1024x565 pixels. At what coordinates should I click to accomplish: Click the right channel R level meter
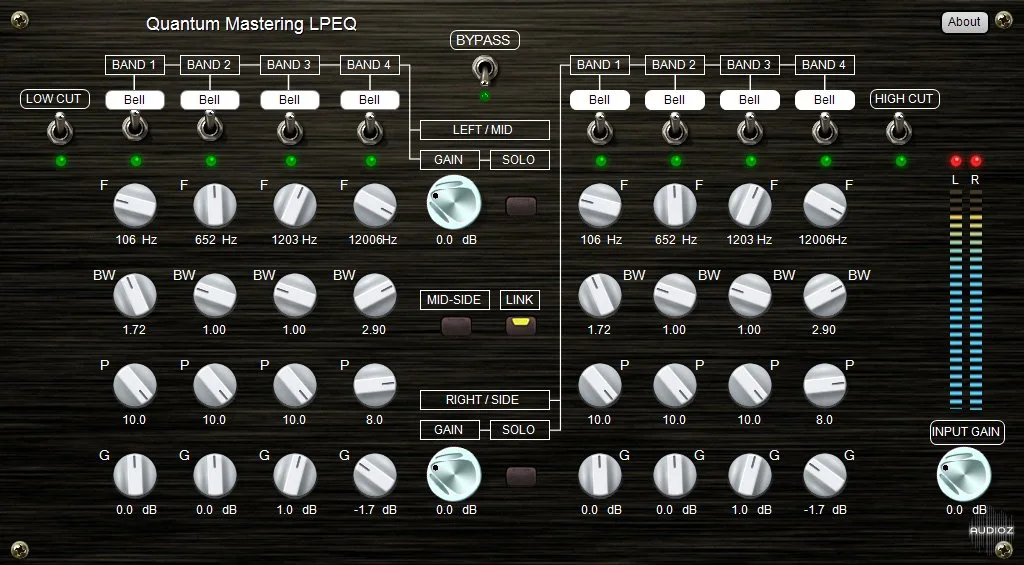click(x=976, y=299)
